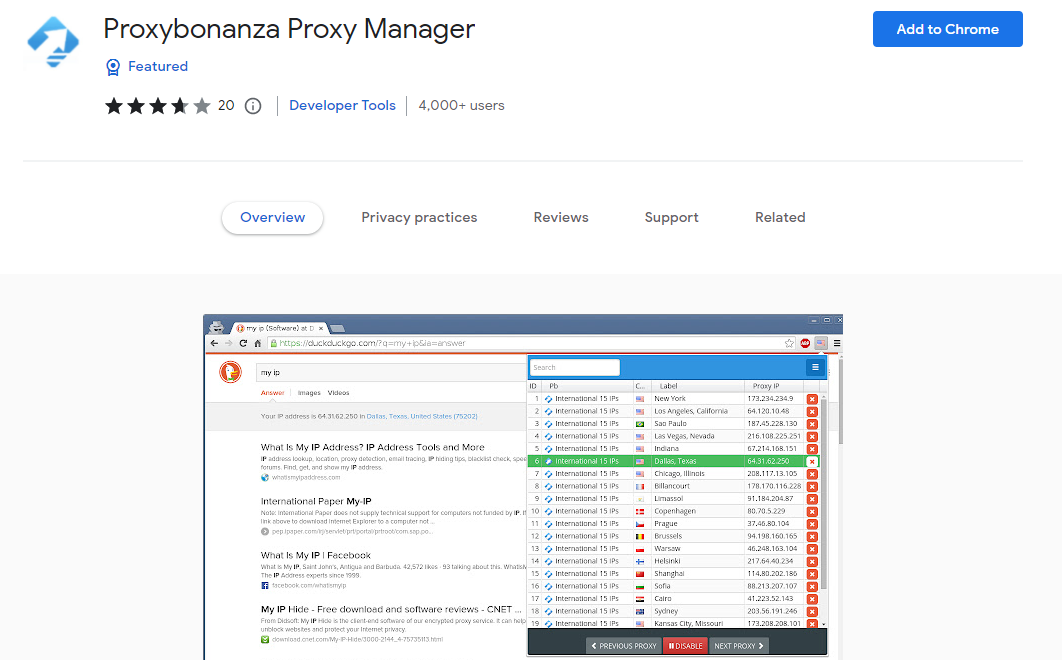Click the X on the Dallas, Texas row

click(x=812, y=461)
